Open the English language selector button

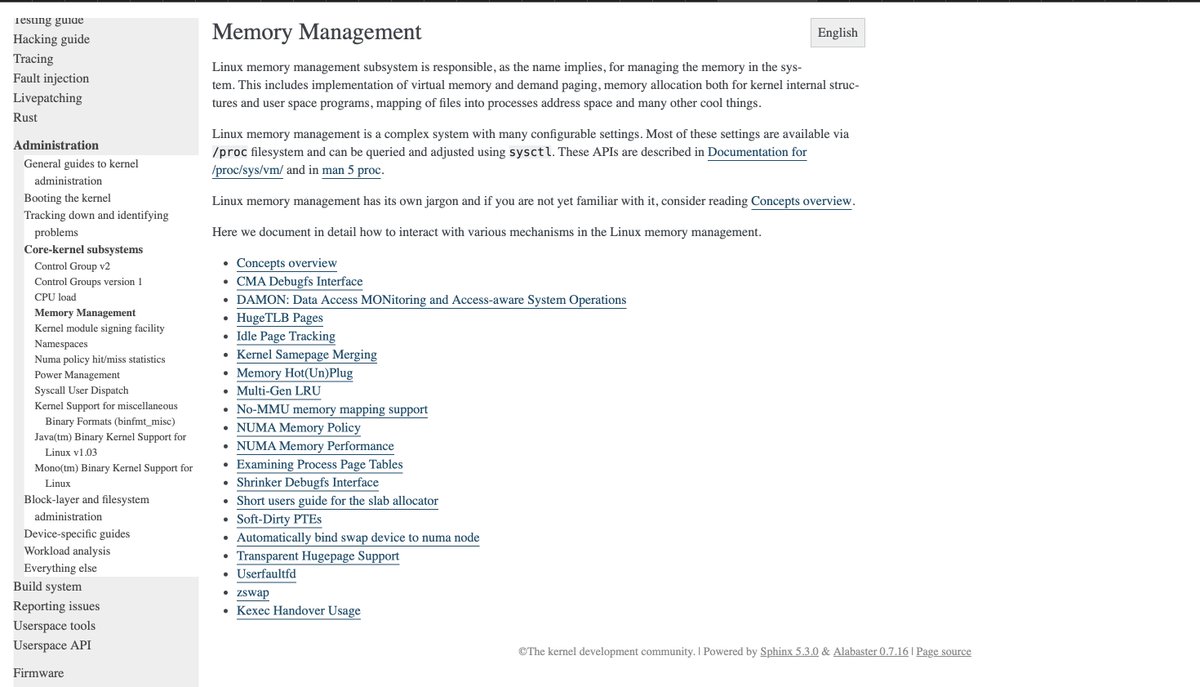pyautogui.click(x=837, y=32)
